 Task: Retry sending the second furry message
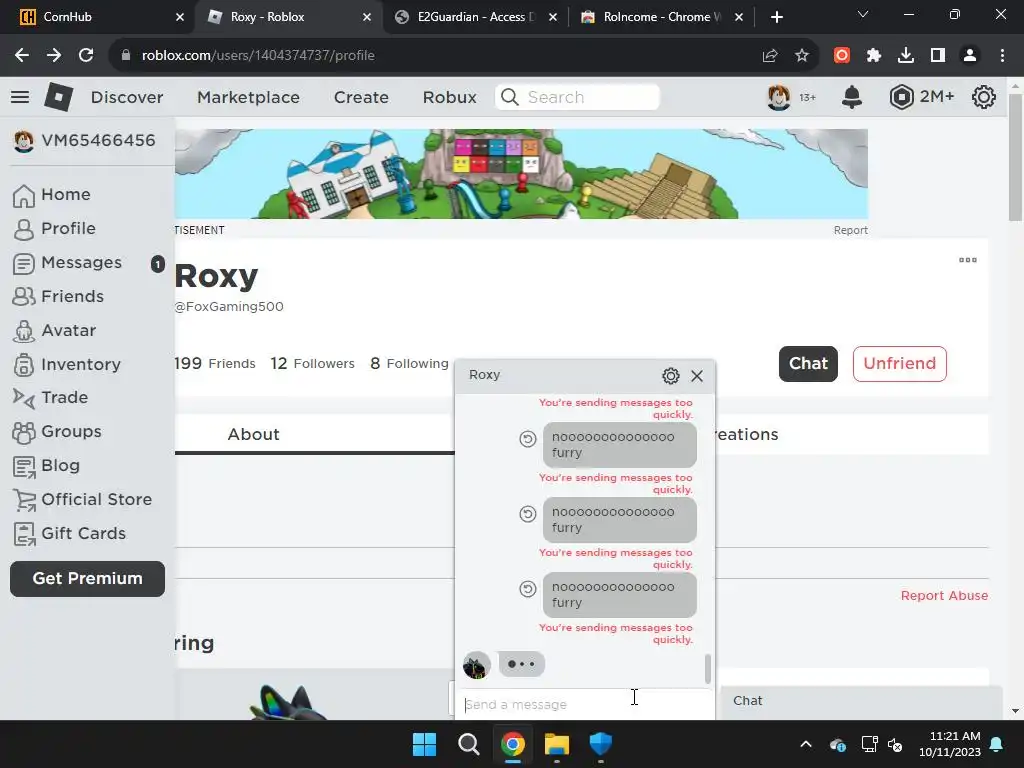tap(528, 514)
